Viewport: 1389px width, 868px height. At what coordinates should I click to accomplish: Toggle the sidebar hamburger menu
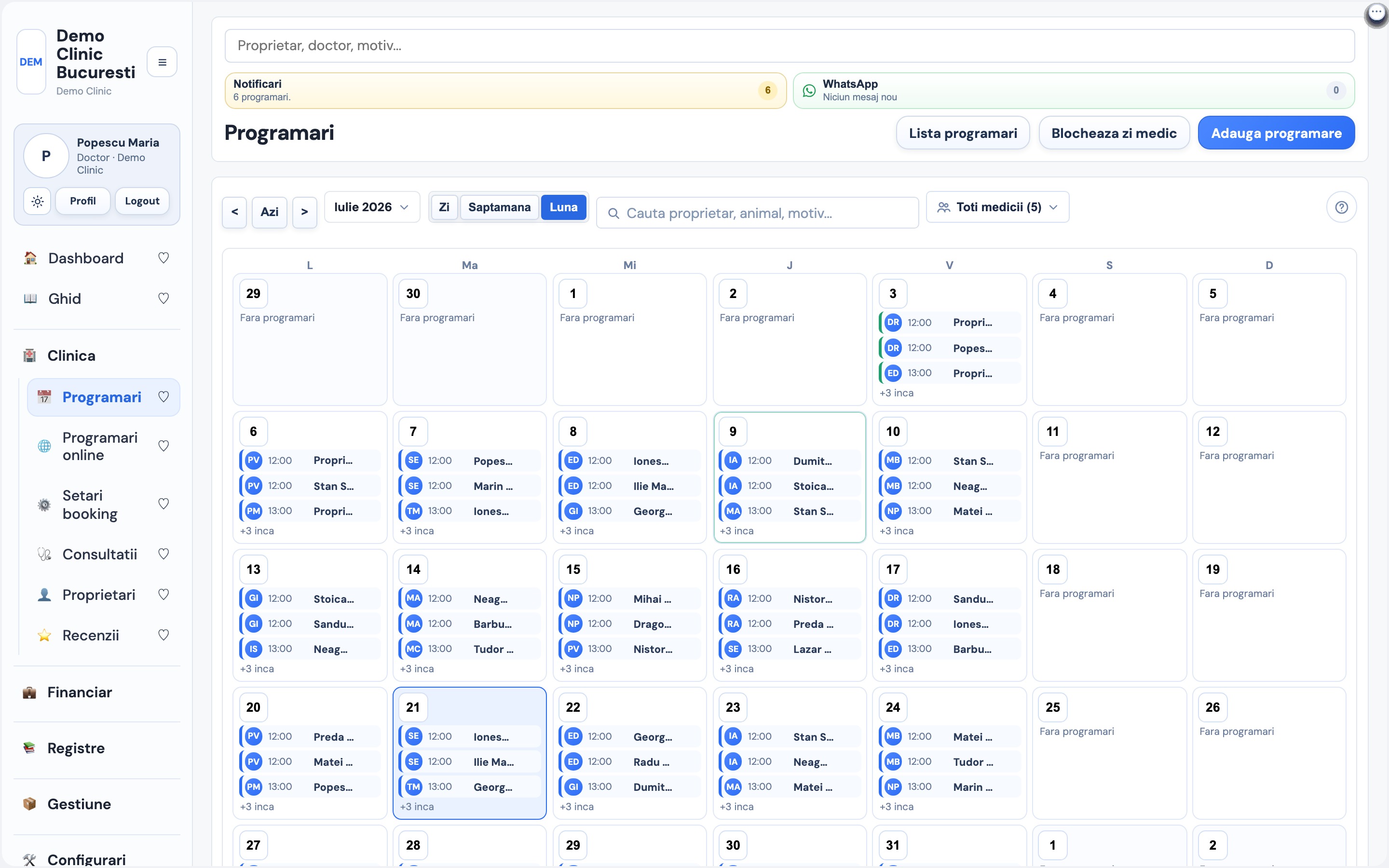point(162,62)
